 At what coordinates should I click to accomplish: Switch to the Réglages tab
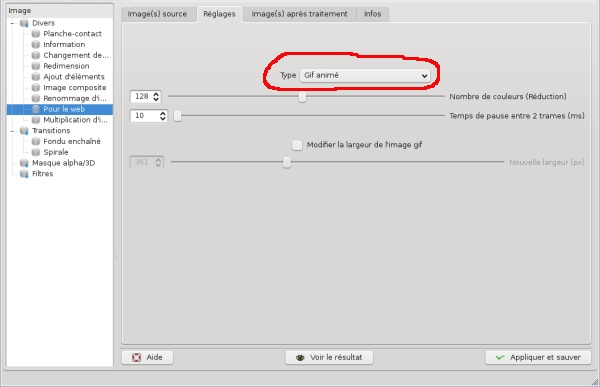point(219,14)
